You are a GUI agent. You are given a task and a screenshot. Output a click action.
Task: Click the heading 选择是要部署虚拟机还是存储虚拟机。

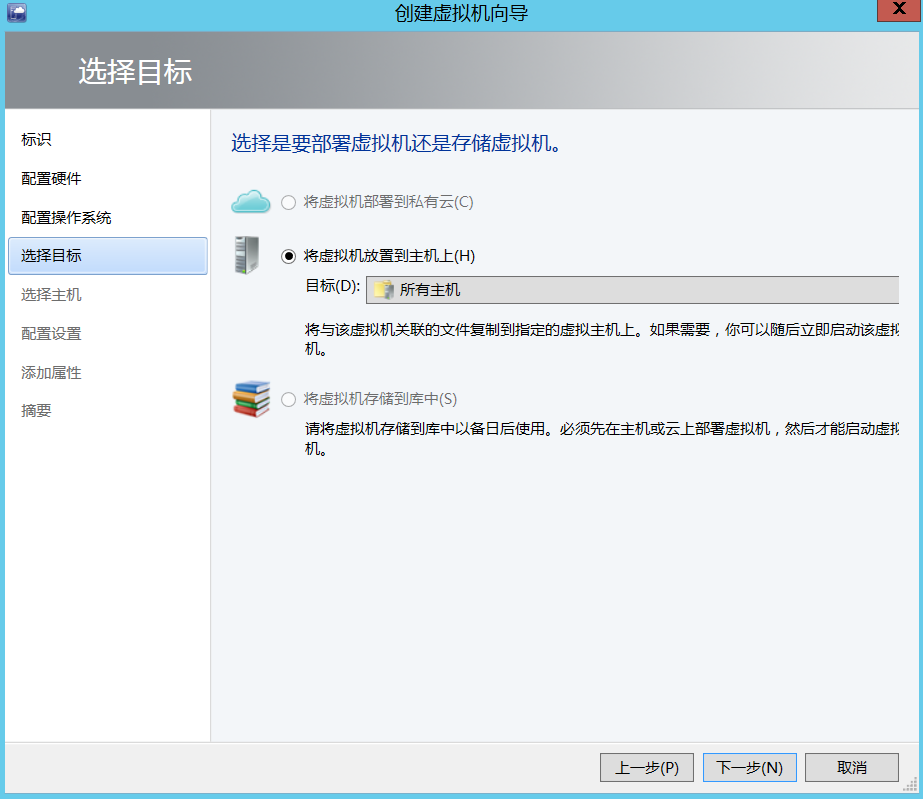click(396, 143)
